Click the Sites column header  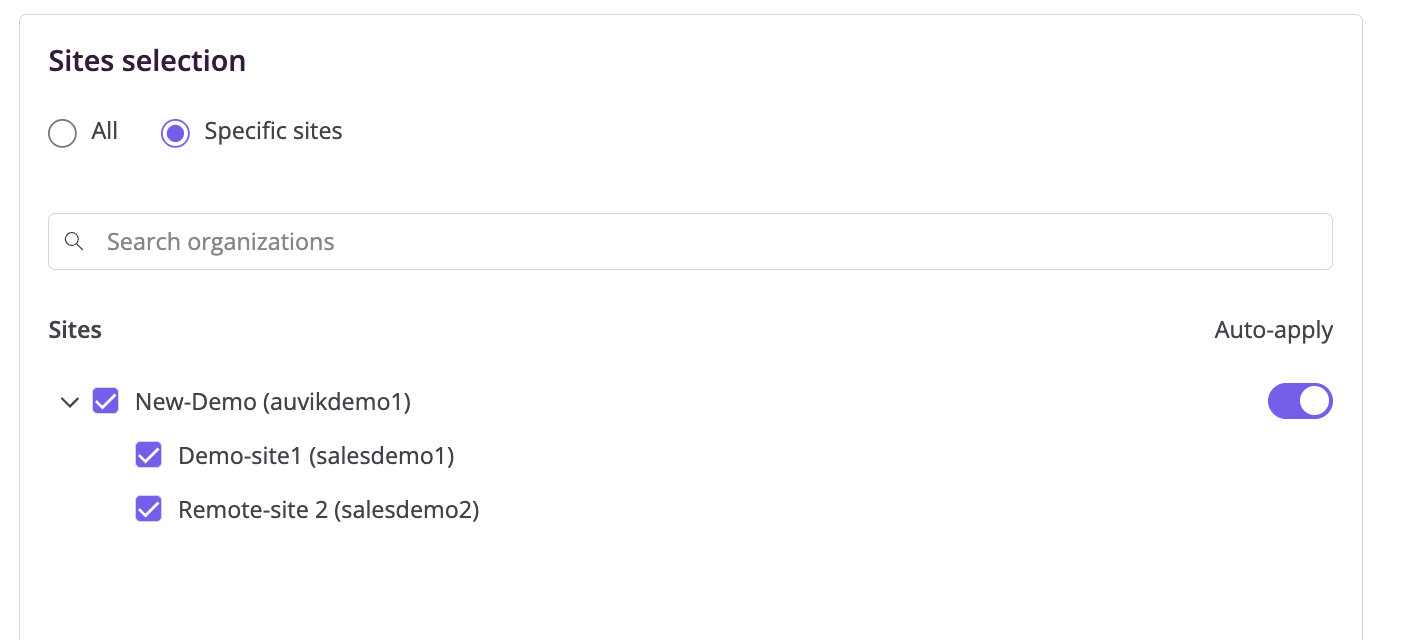coord(75,330)
